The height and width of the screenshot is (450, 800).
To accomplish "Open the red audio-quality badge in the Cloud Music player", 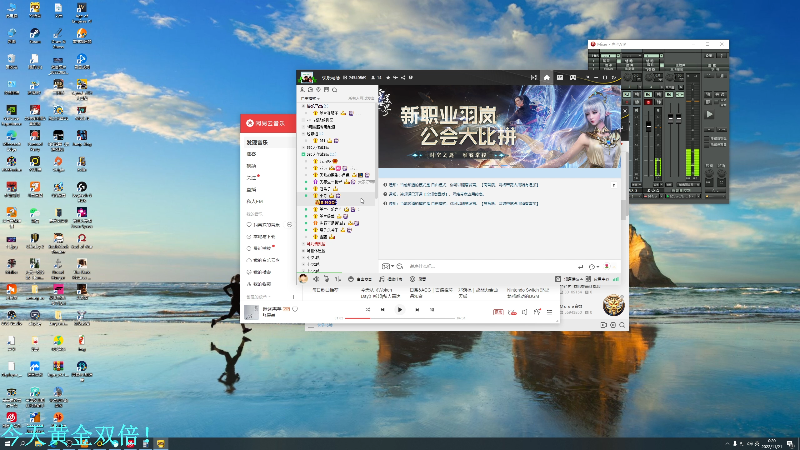I will pos(498,312).
